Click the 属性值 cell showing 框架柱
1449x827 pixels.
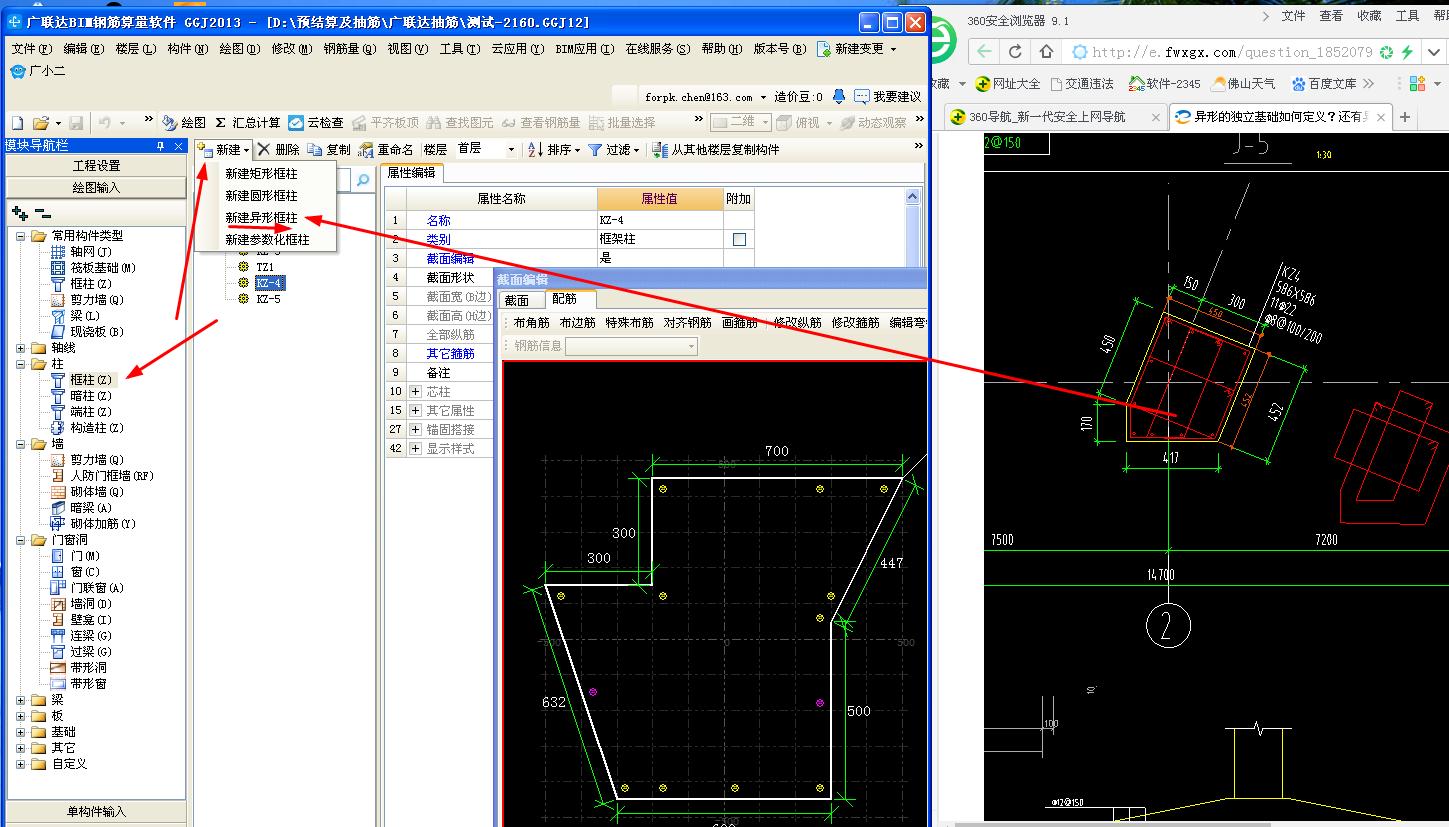(x=660, y=240)
